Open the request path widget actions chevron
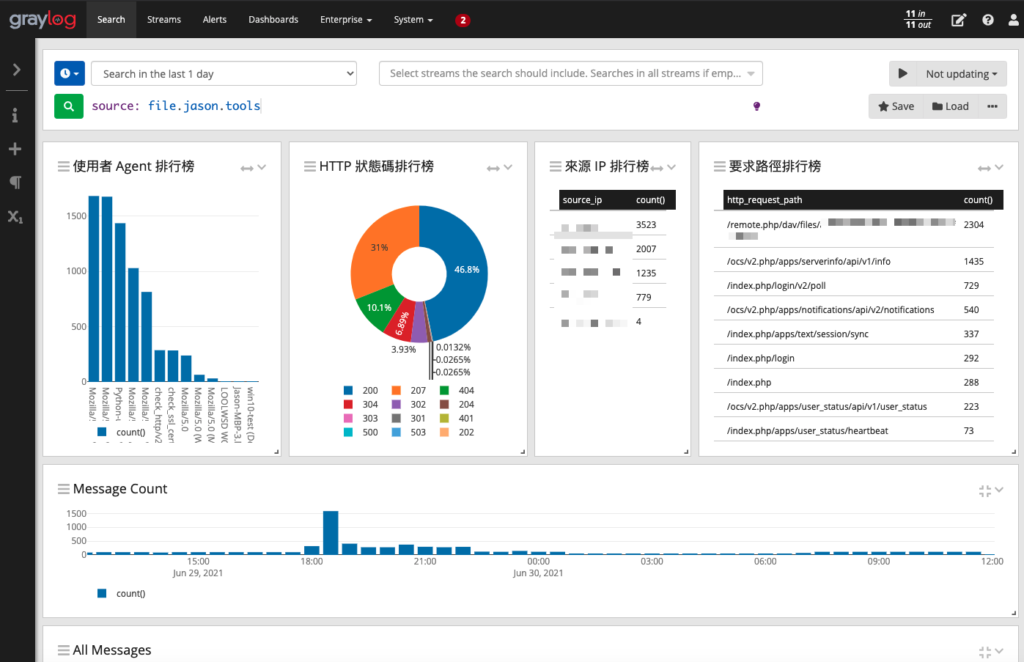This screenshot has width=1024, height=662. [x=999, y=168]
